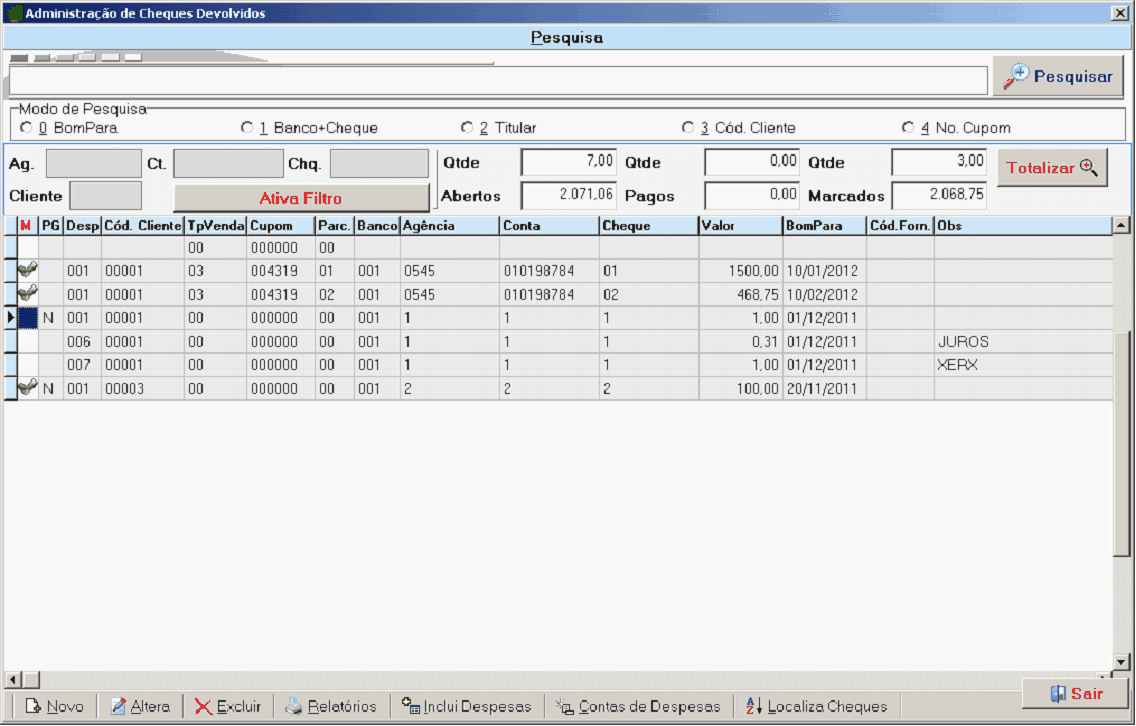Click the Localiza Cheques sort icon

click(x=754, y=706)
